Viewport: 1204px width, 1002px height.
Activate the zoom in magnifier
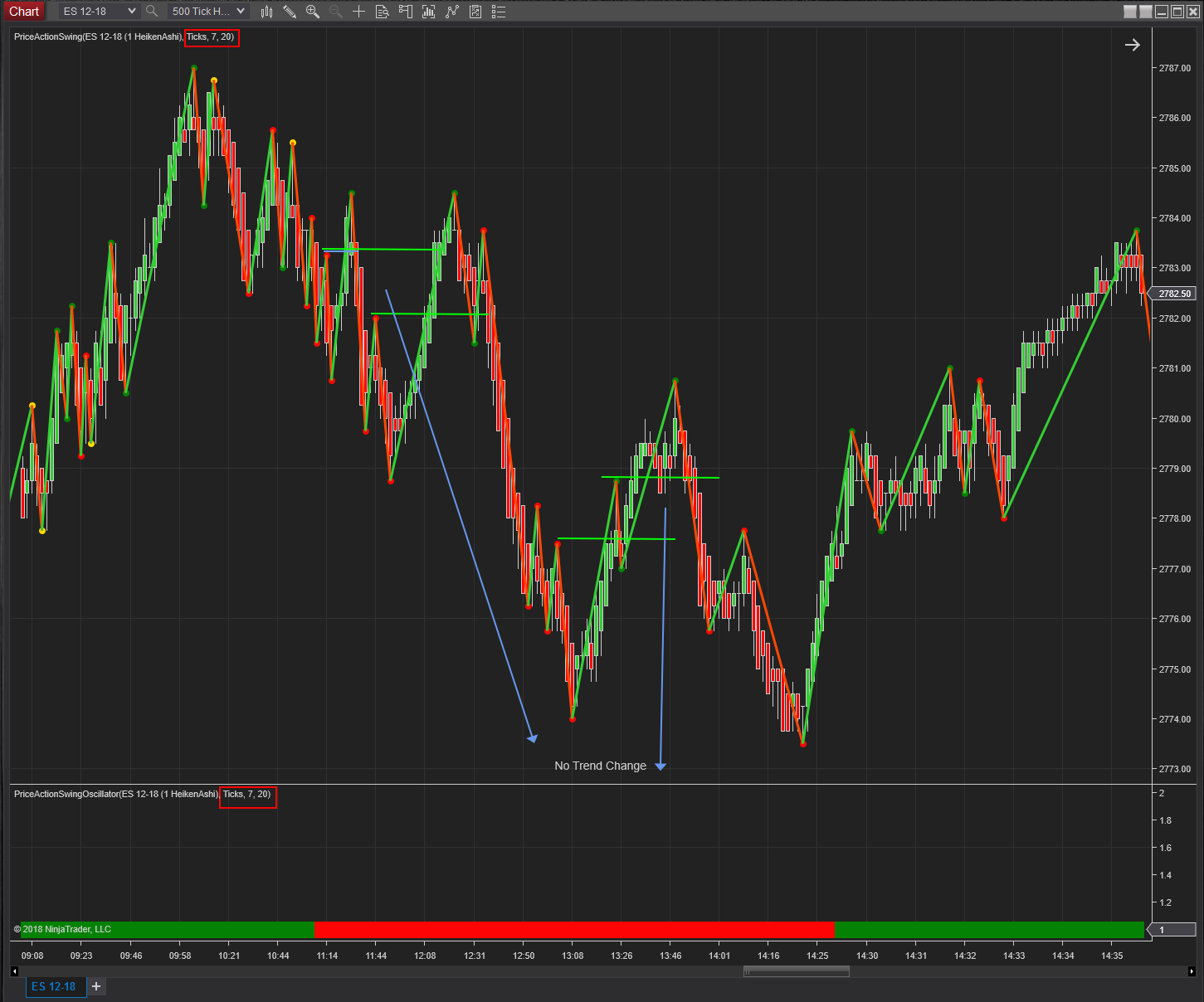click(x=313, y=12)
